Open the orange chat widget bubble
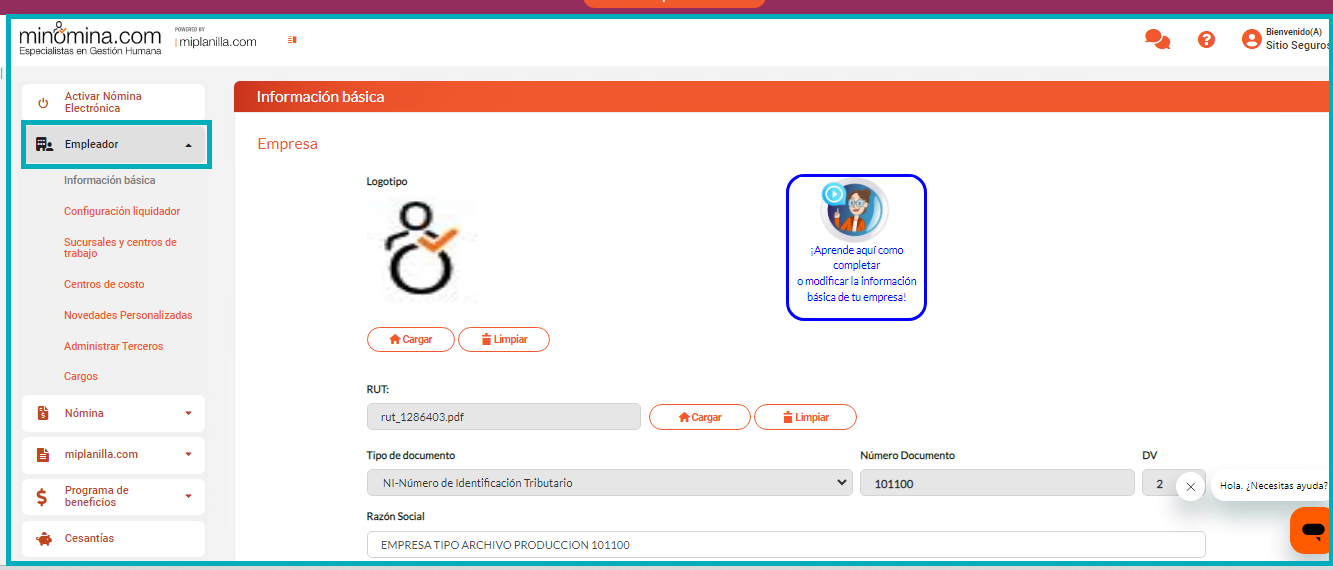The height and width of the screenshot is (570, 1333). [1312, 529]
